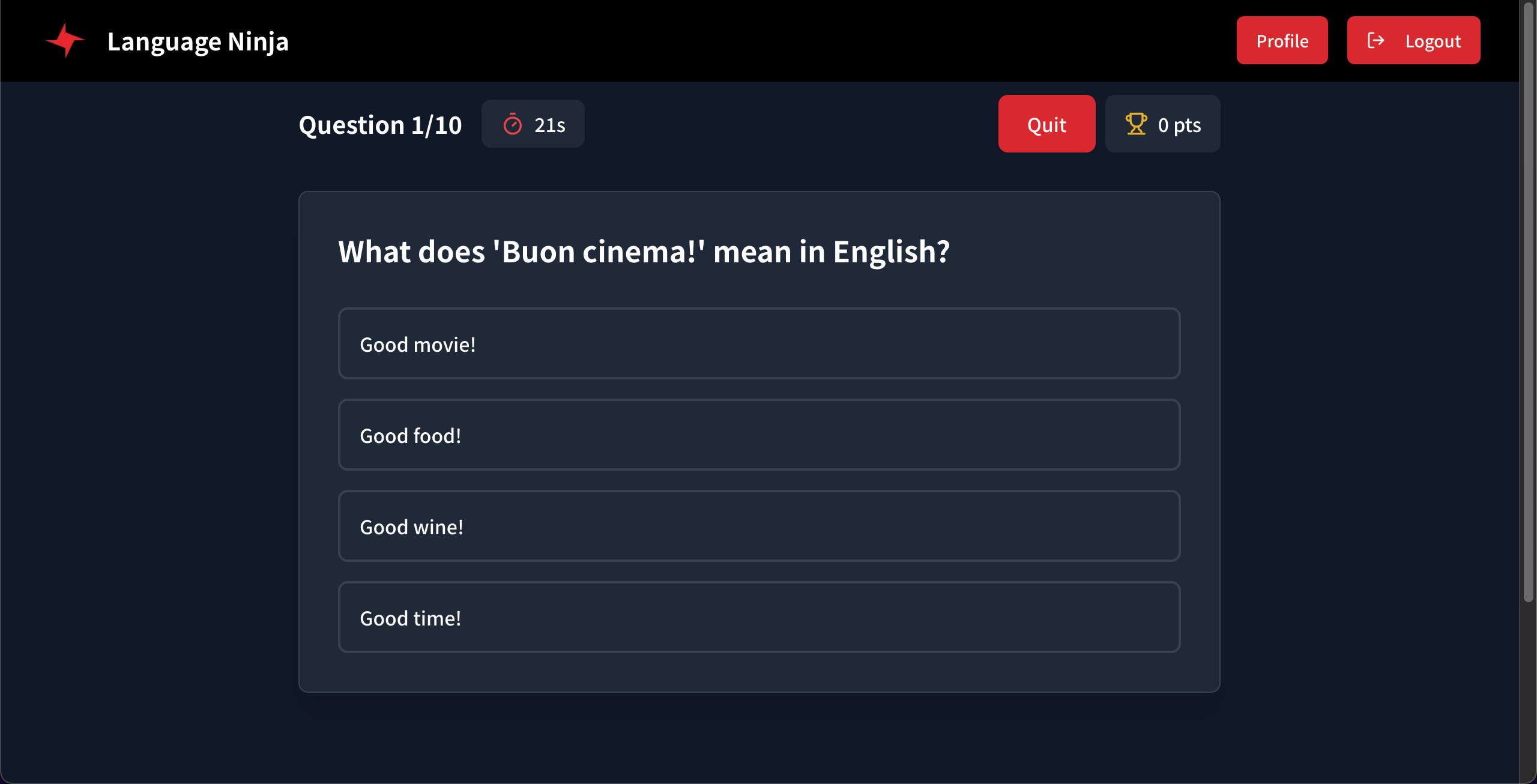Image resolution: width=1537 pixels, height=784 pixels.
Task: Click the 'Language Ninja' title text
Action: pyautogui.click(x=198, y=40)
